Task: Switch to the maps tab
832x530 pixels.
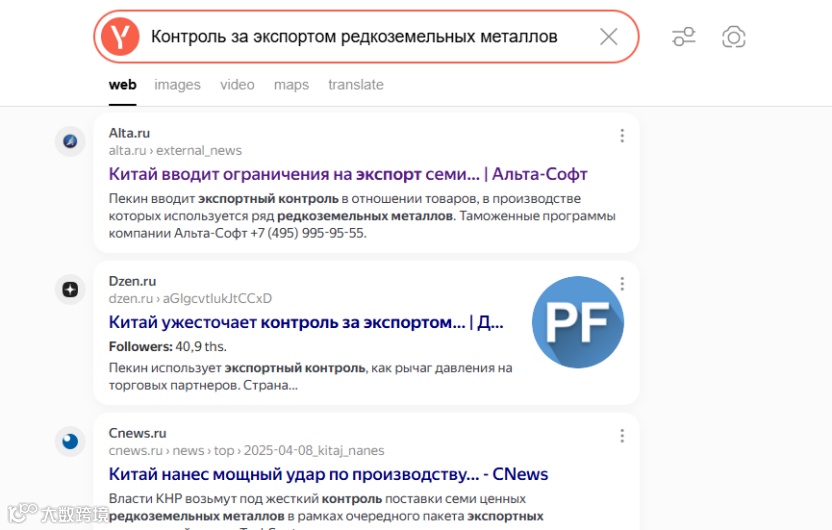Action: (291, 85)
